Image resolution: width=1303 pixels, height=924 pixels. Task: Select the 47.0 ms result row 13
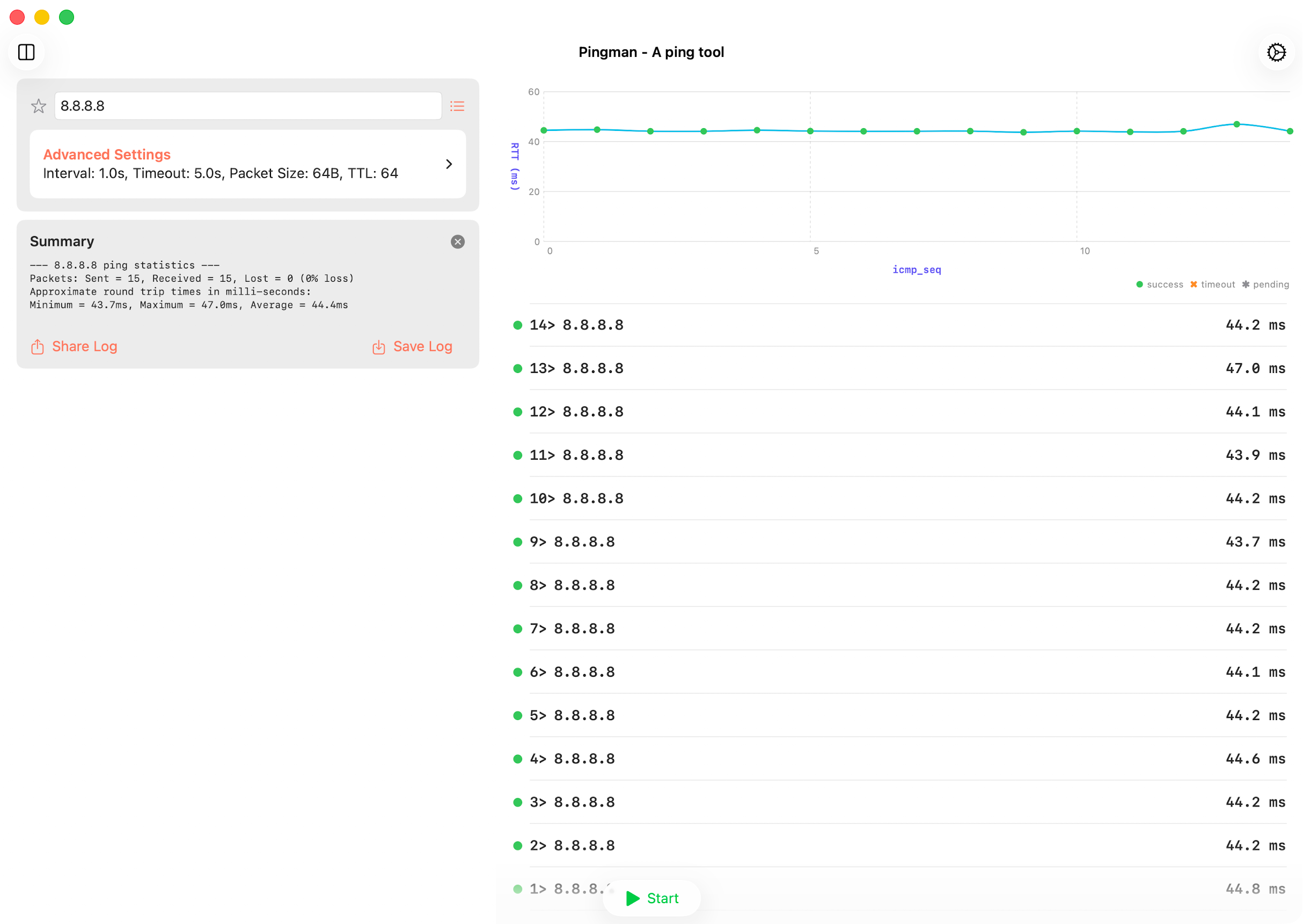pyautogui.click(x=899, y=368)
